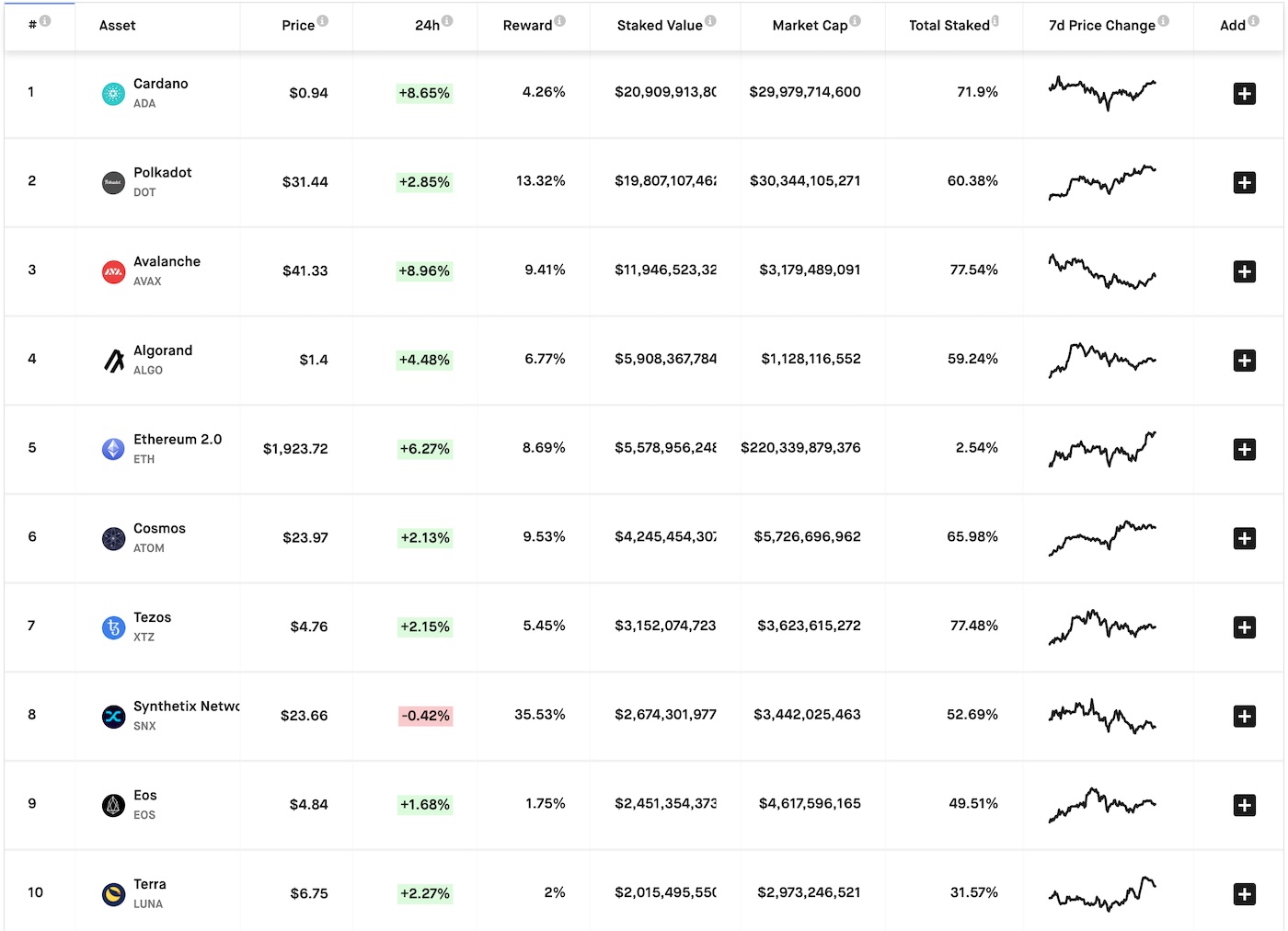The width and height of the screenshot is (1288, 931).
Task: Sort table by Price column header
Action: [x=298, y=26]
